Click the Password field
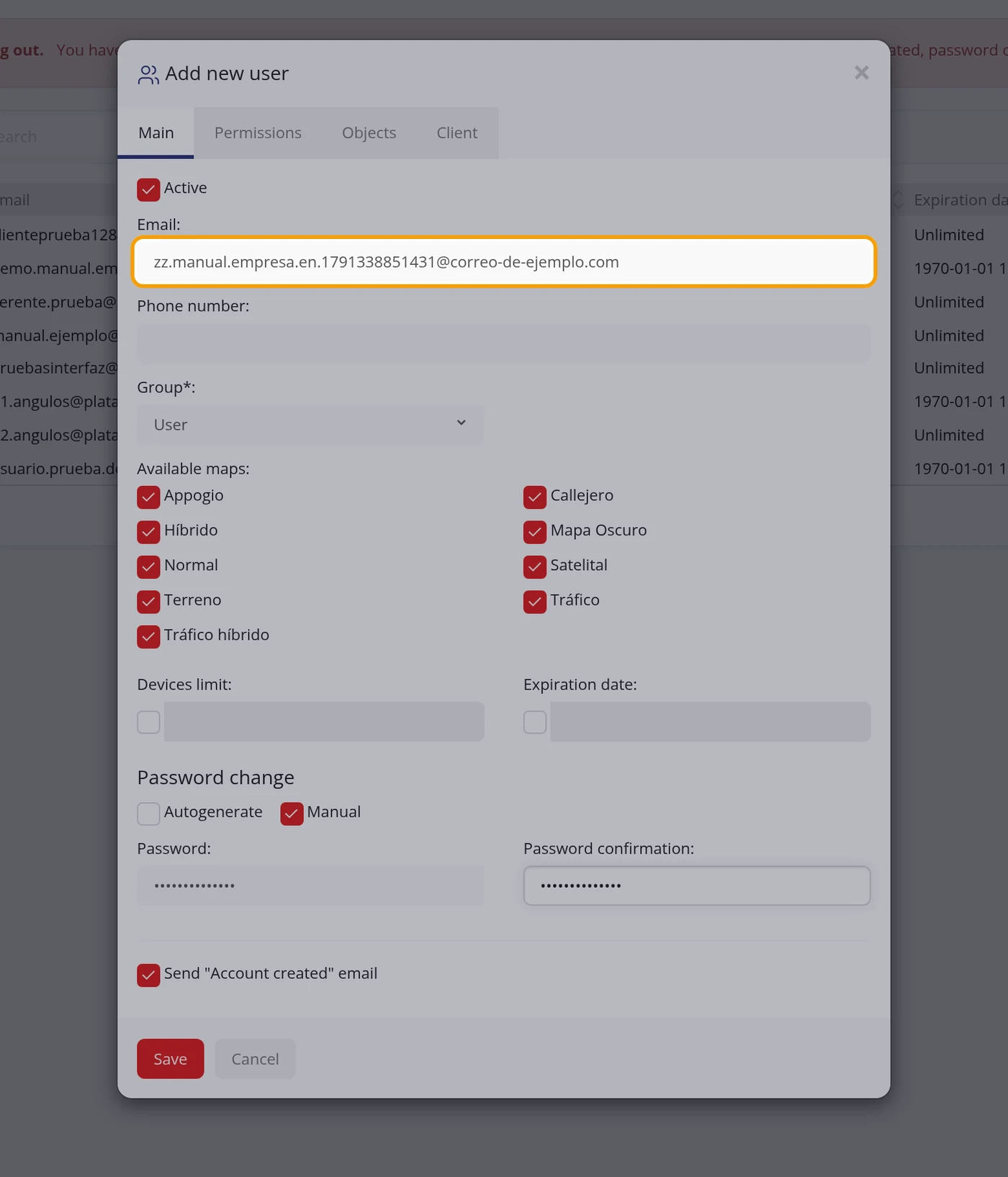The height and width of the screenshot is (1177, 1008). [310, 885]
